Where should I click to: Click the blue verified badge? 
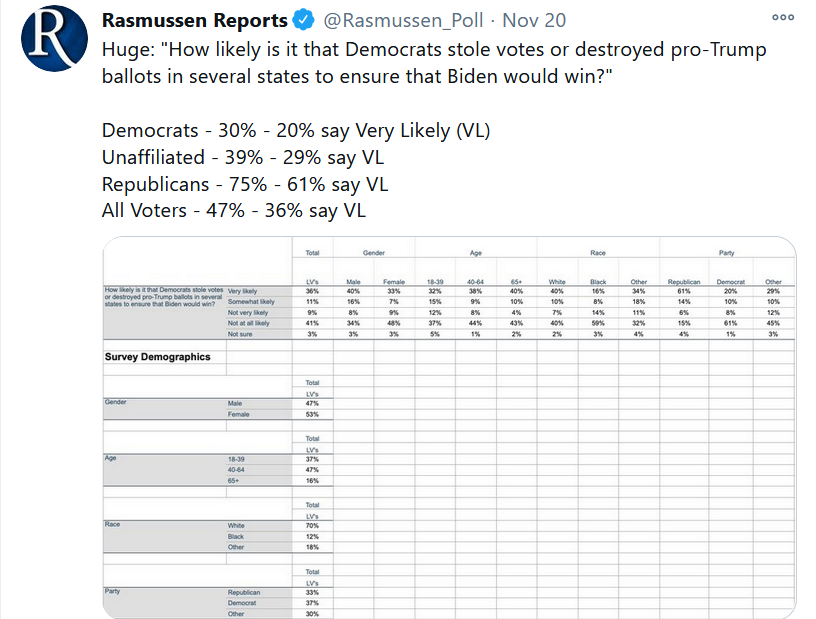(x=300, y=20)
